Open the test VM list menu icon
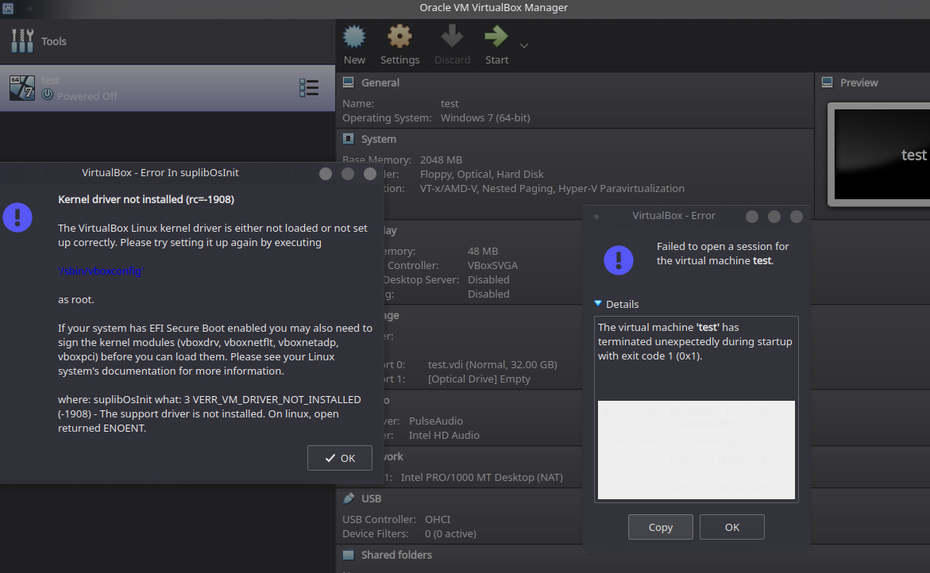930x573 pixels. 308,88
